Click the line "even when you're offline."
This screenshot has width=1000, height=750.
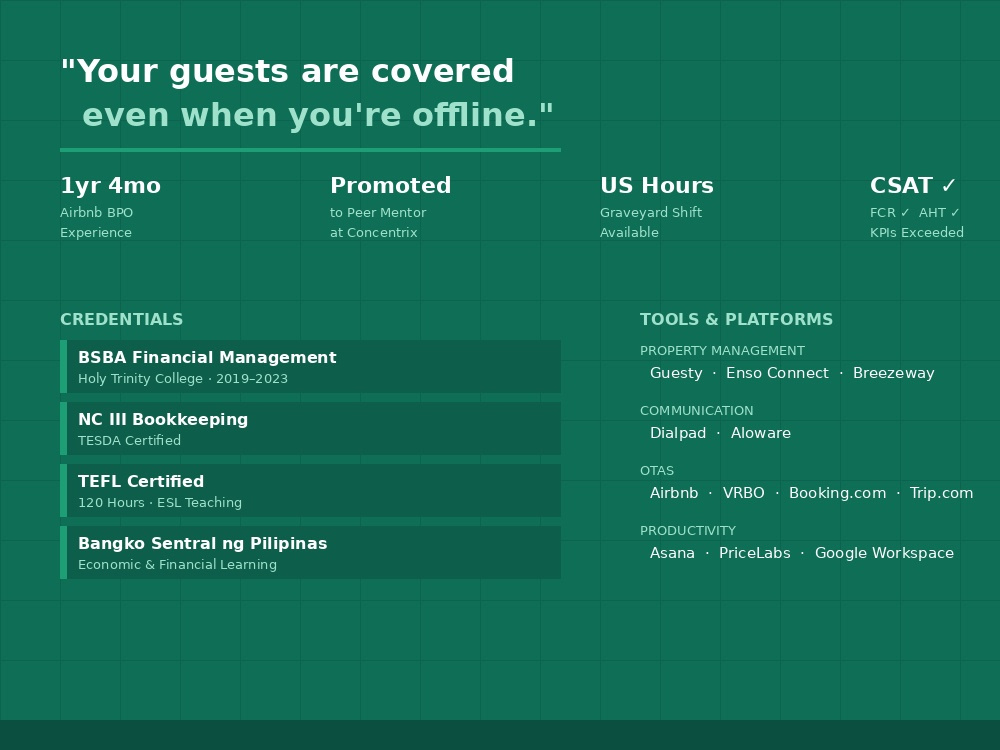(x=318, y=115)
